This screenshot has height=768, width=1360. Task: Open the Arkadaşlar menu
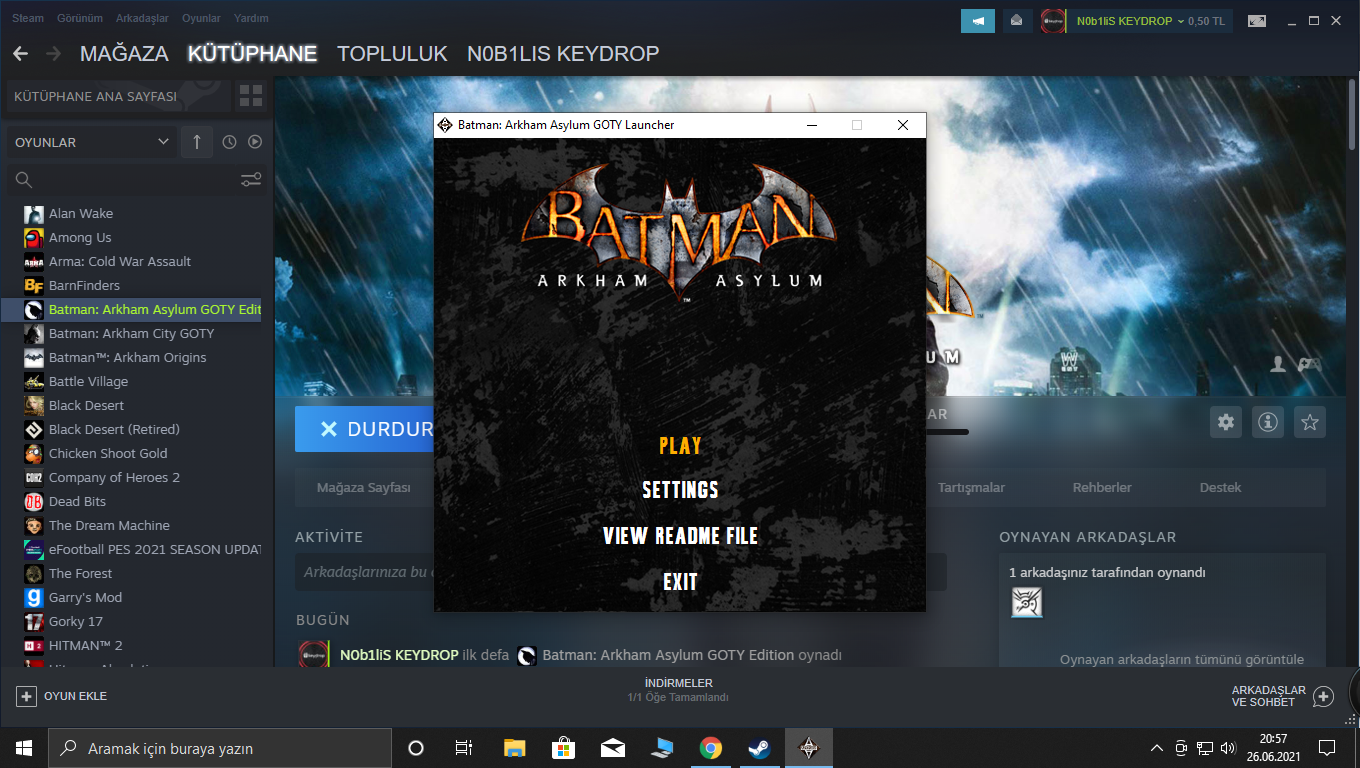tap(141, 18)
